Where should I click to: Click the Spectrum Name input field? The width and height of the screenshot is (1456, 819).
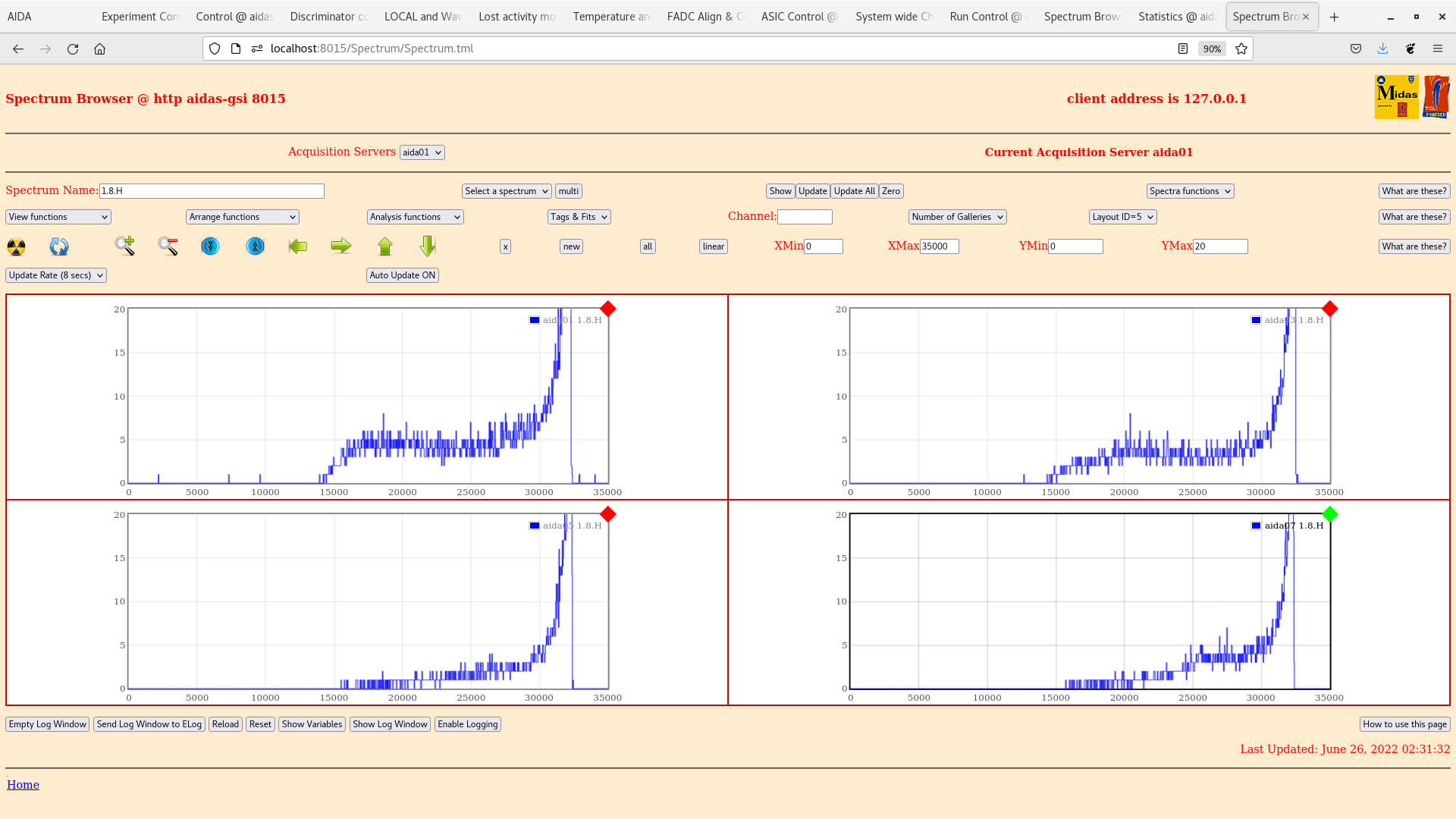pos(212,191)
